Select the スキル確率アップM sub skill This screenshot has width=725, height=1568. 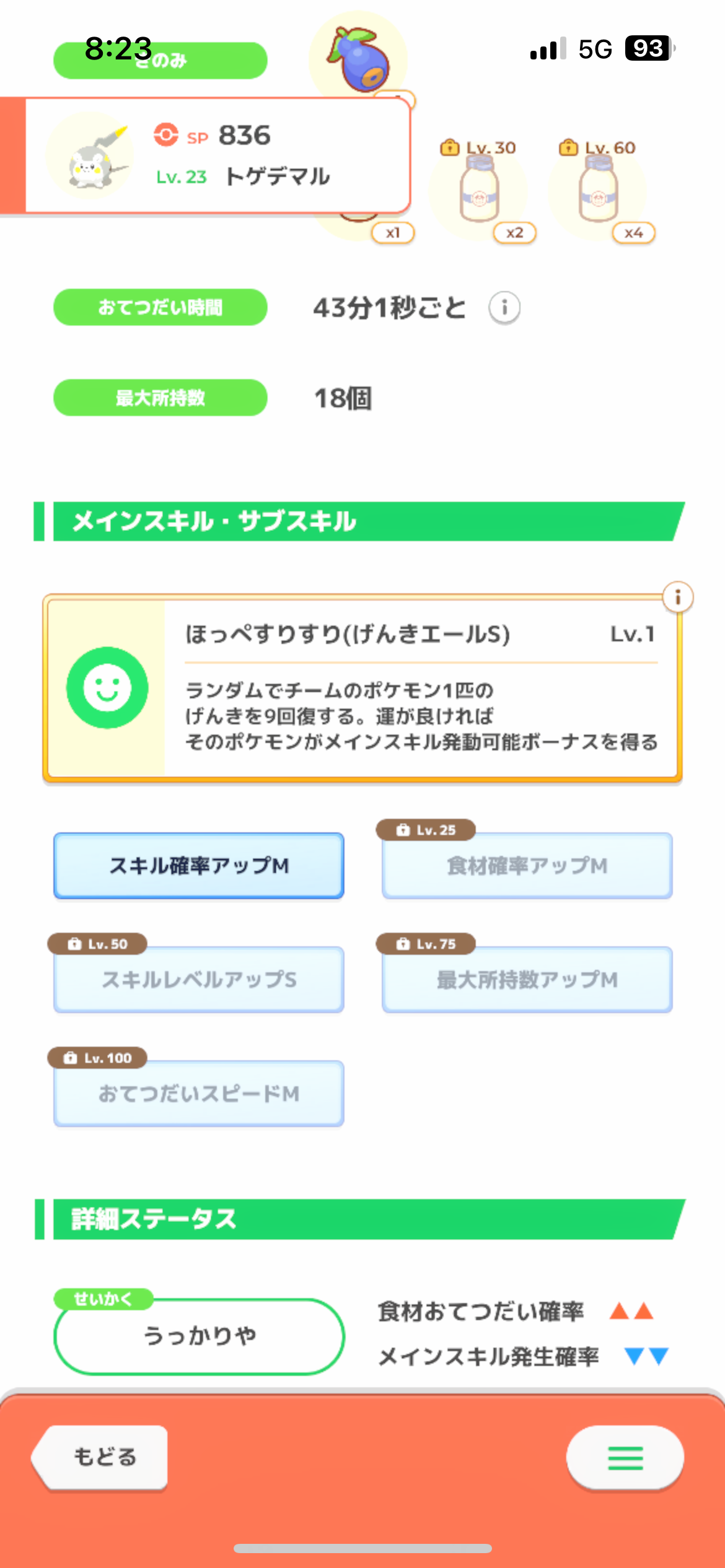199,866
